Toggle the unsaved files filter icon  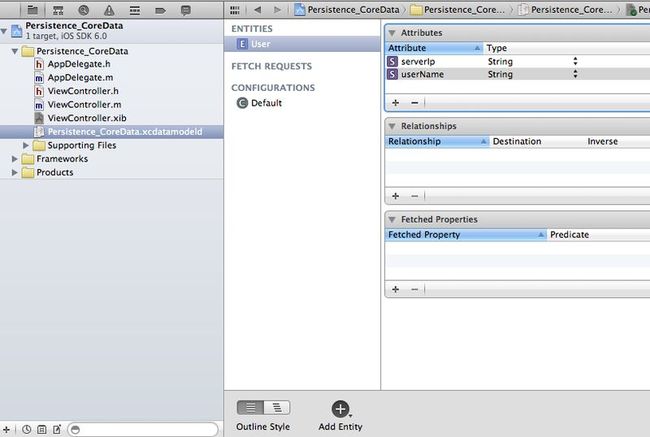[57, 430]
